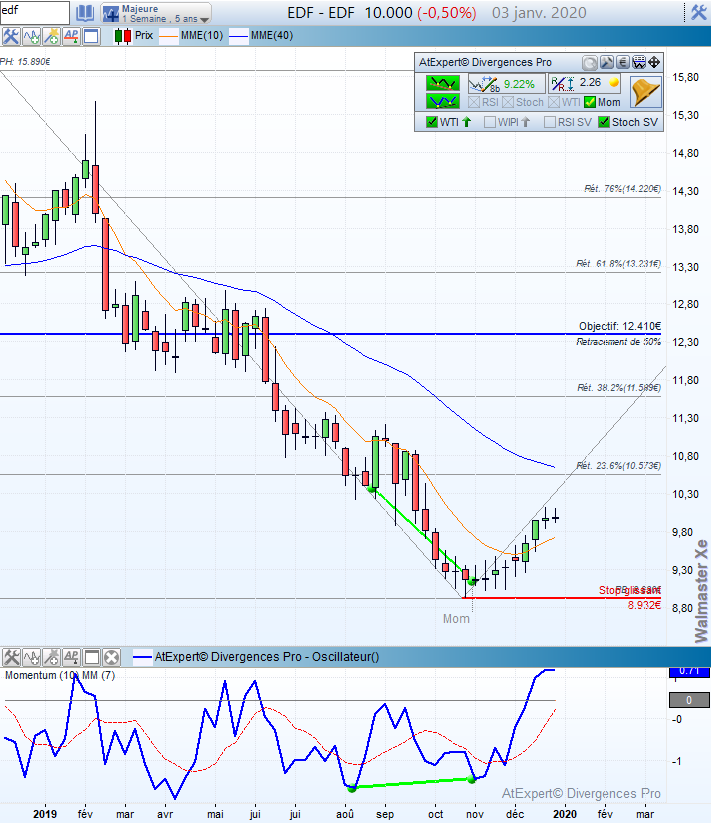Click the symbol search field containing edf
The height and width of the screenshot is (823, 711).
35,12
